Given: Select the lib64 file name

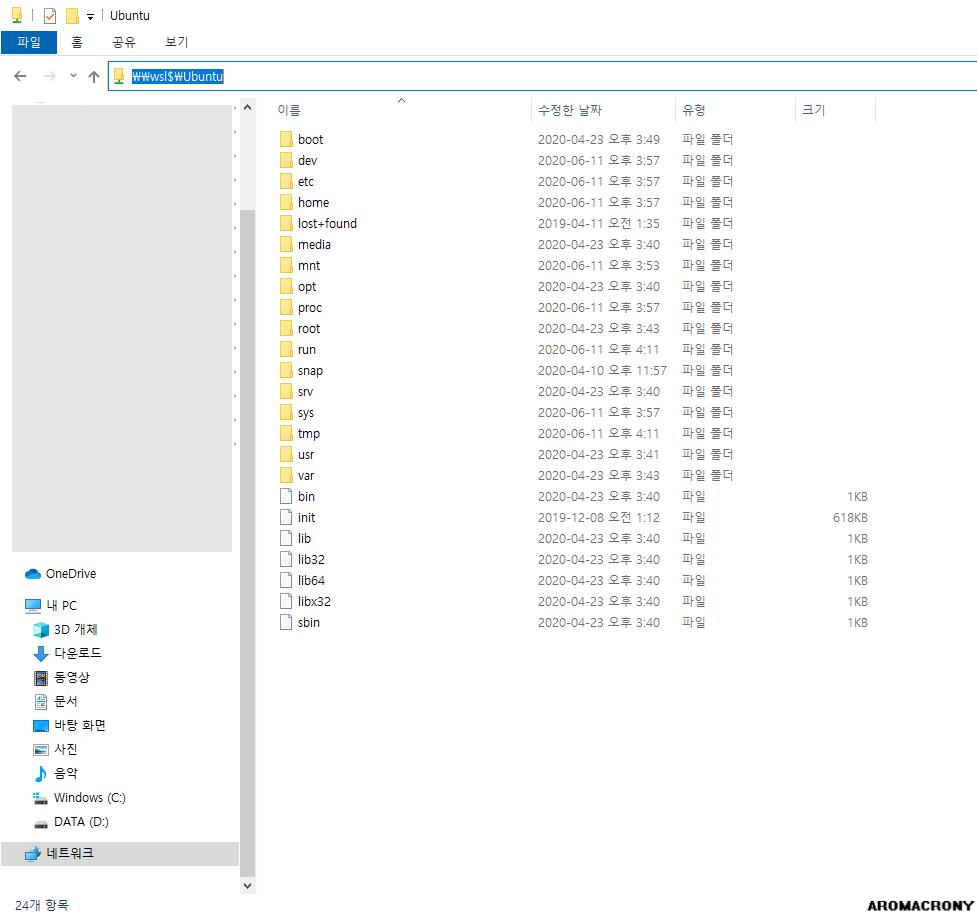Looking at the screenshot, I should 311,580.
